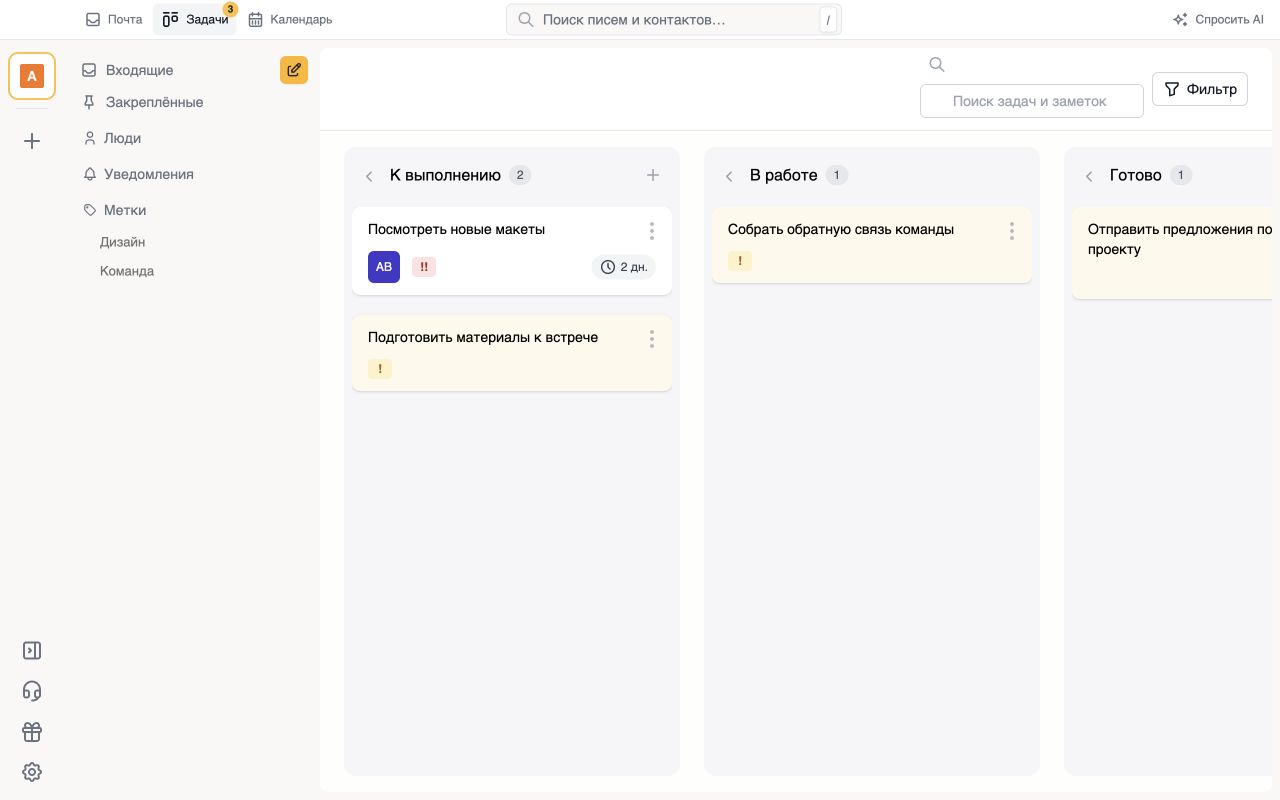Image resolution: width=1280 pixels, height=800 pixels.
Task: Open the settings gear icon
Action: [x=32, y=772]
